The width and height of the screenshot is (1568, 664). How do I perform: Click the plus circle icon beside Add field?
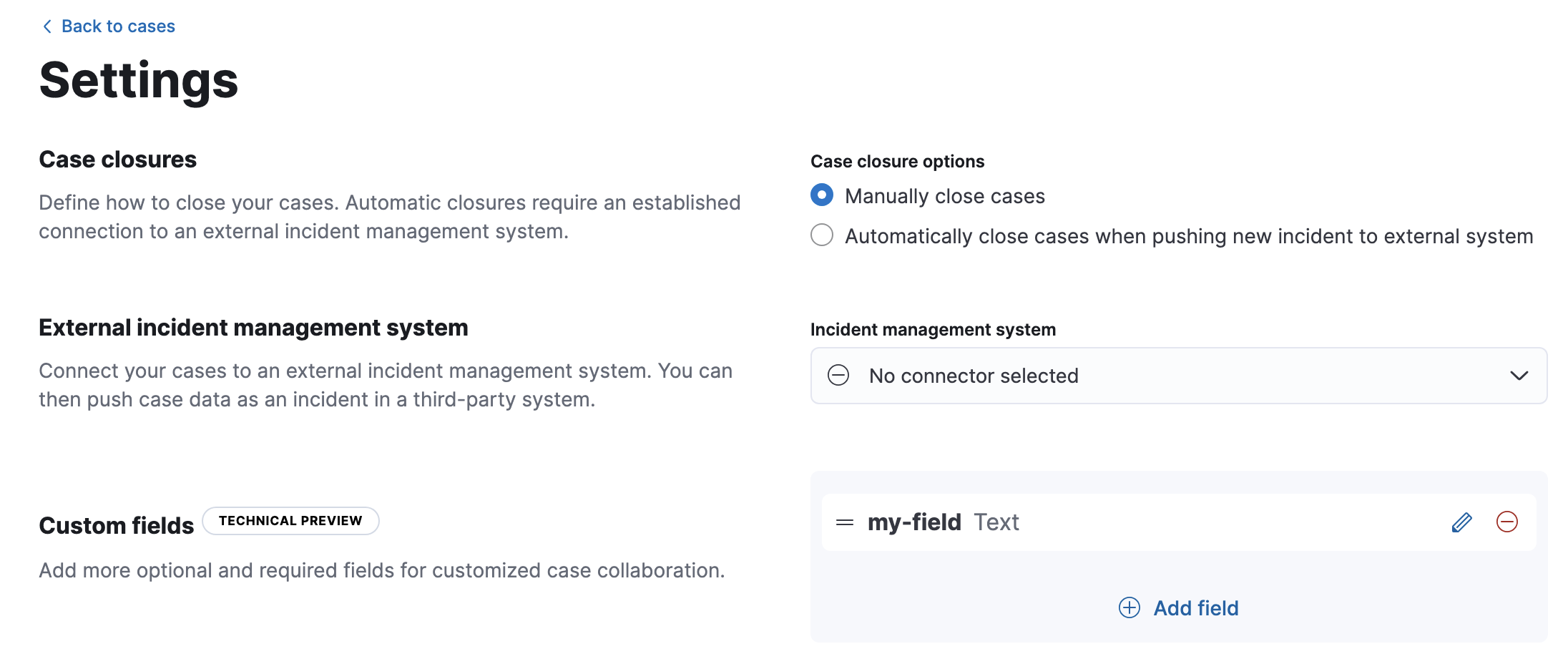point(1129,607)
